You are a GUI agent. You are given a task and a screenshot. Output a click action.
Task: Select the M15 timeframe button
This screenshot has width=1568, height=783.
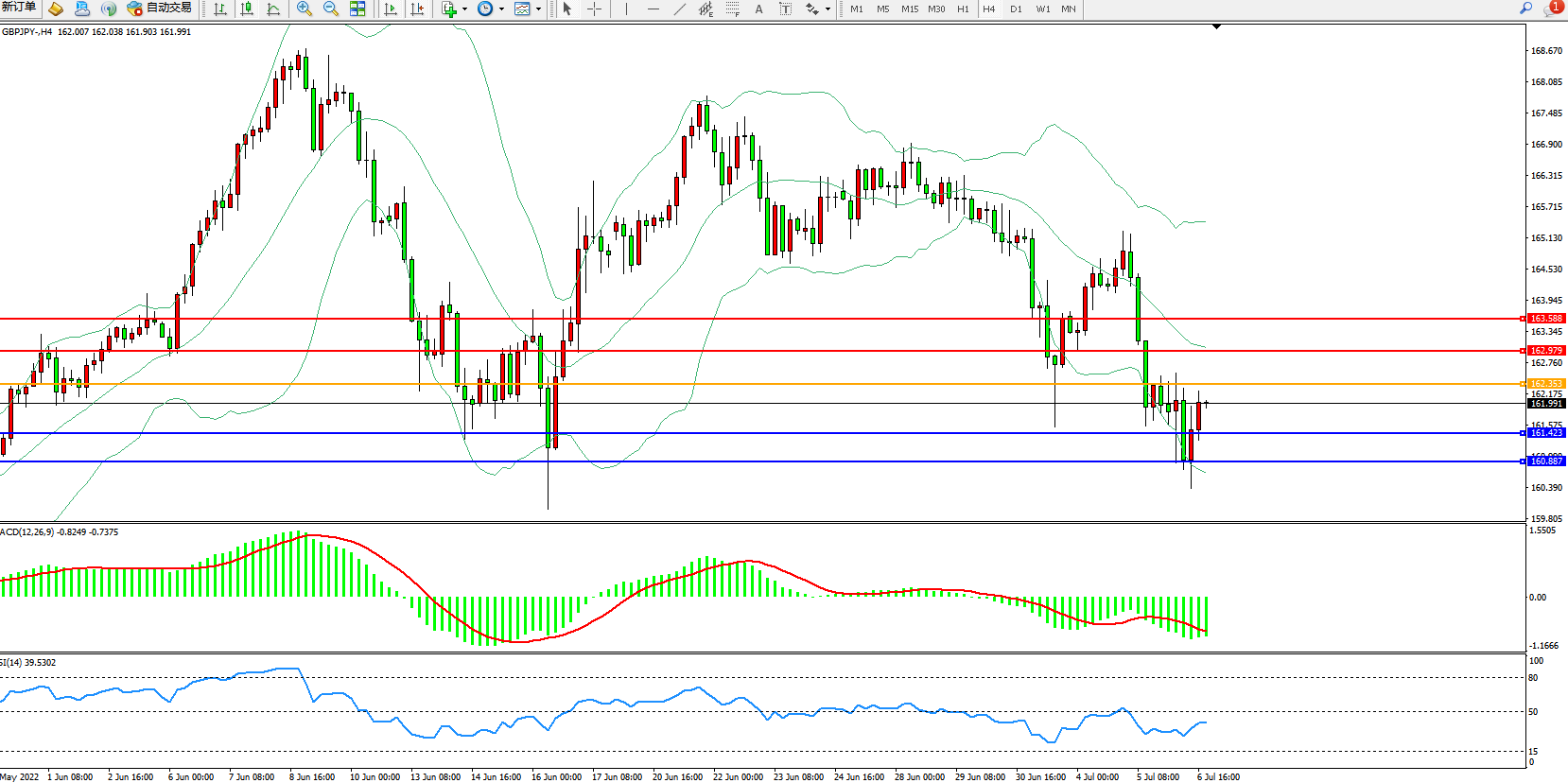[x=909, y=9]
